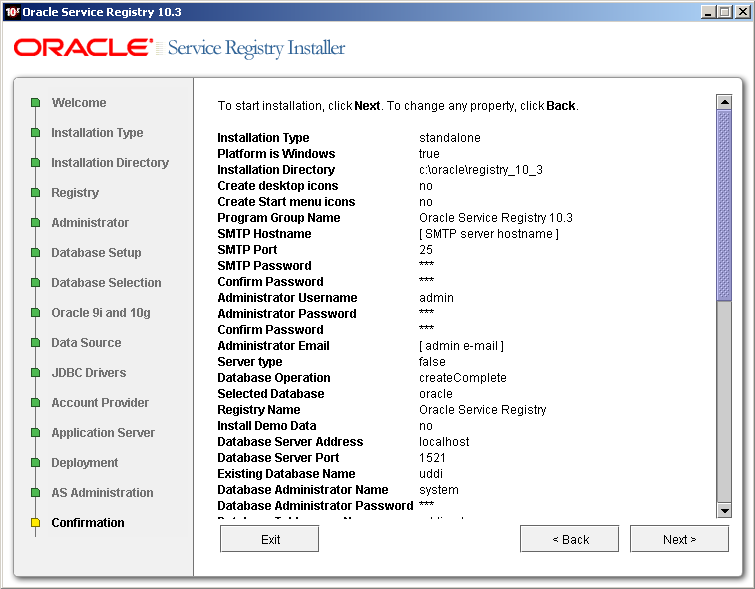This screenshot has height=589, width=755.
Task: Click the green marker beside Administrator step
Action: (x=35, y=223)
